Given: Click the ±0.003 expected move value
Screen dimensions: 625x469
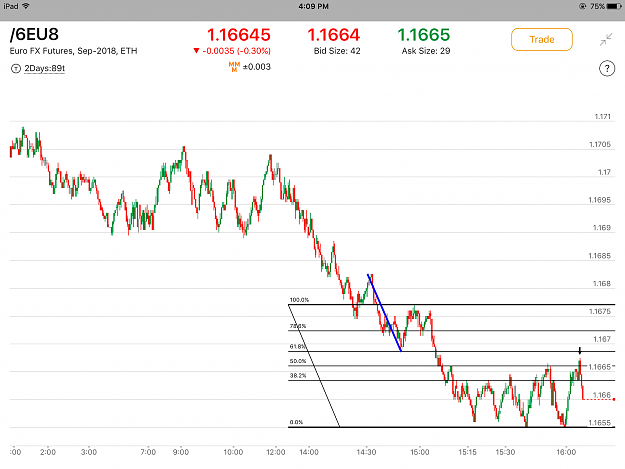Looking at the screenshot, I should coord(257,67).
